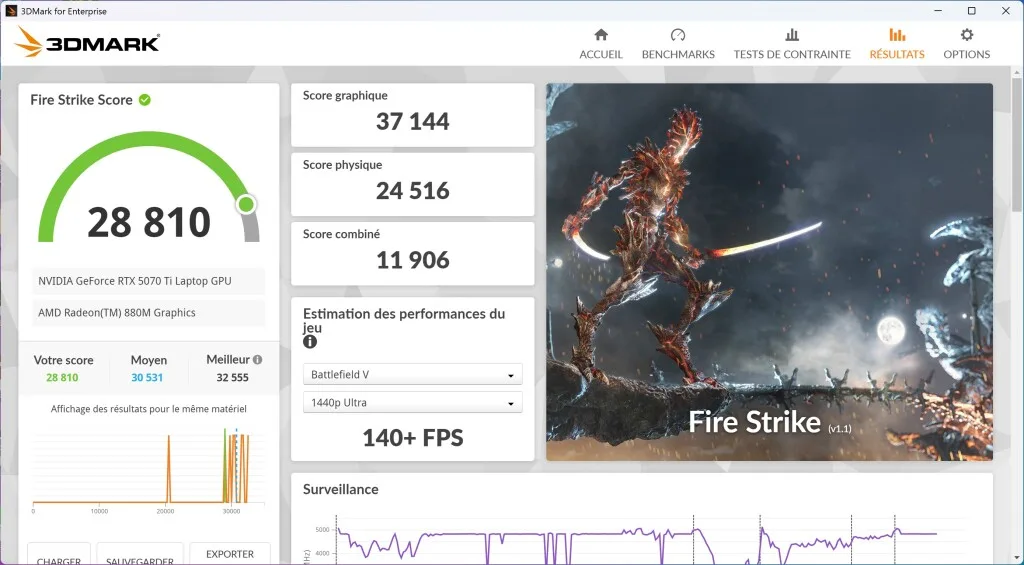The image size is (1024, 565).
Task: Click the score distribution histogram chart
Action: (x=149, y=469)
